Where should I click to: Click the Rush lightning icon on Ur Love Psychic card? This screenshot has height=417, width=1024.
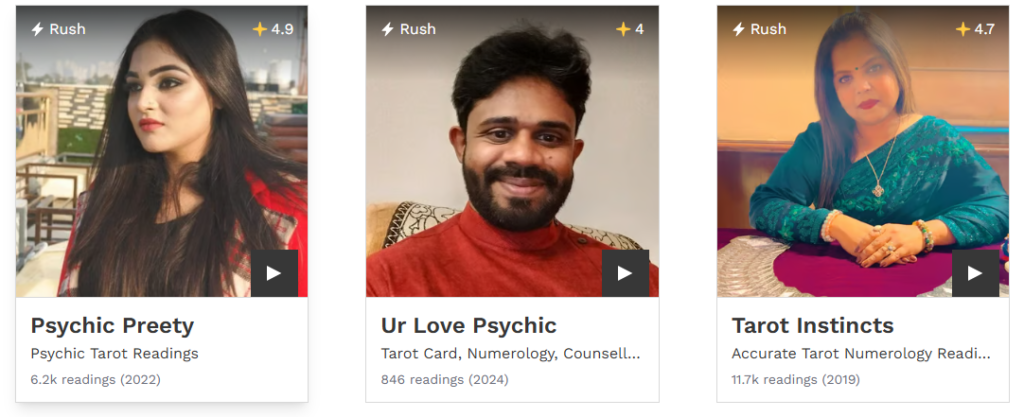pos(387,29)
